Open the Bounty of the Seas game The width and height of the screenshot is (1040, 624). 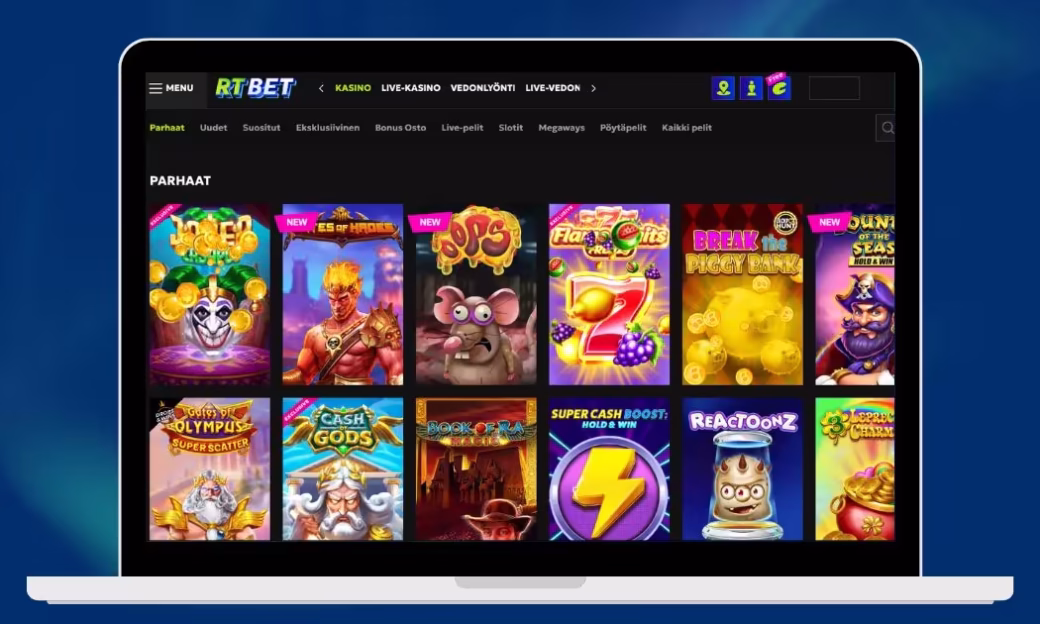pos(855,294)
